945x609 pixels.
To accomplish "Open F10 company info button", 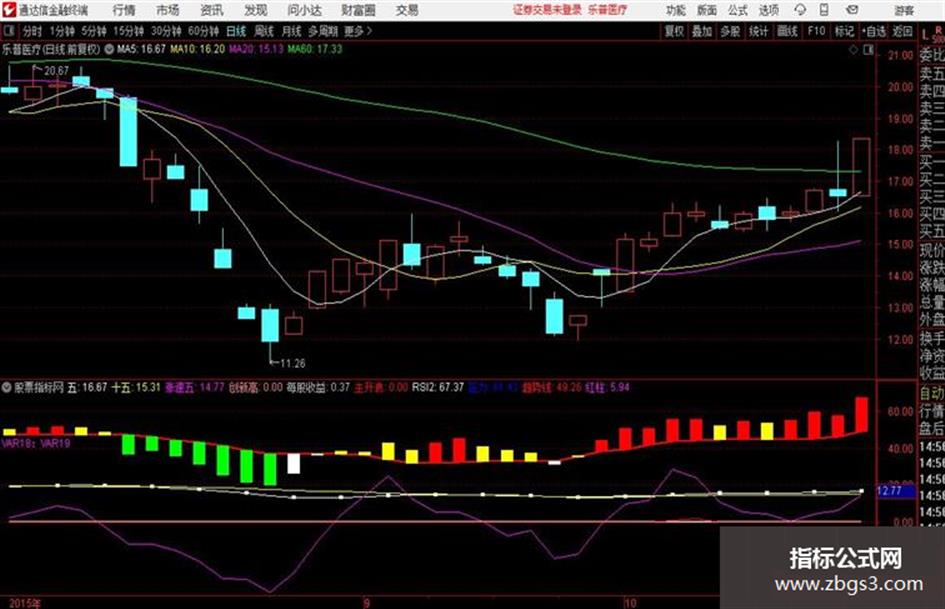I will [816, 31].
